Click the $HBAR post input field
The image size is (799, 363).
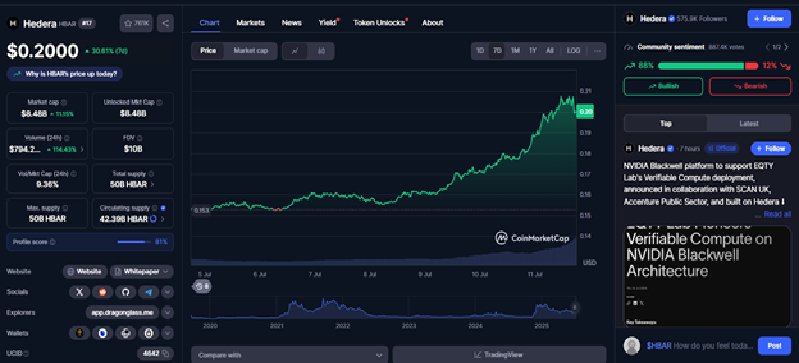(x=700, y=346)
